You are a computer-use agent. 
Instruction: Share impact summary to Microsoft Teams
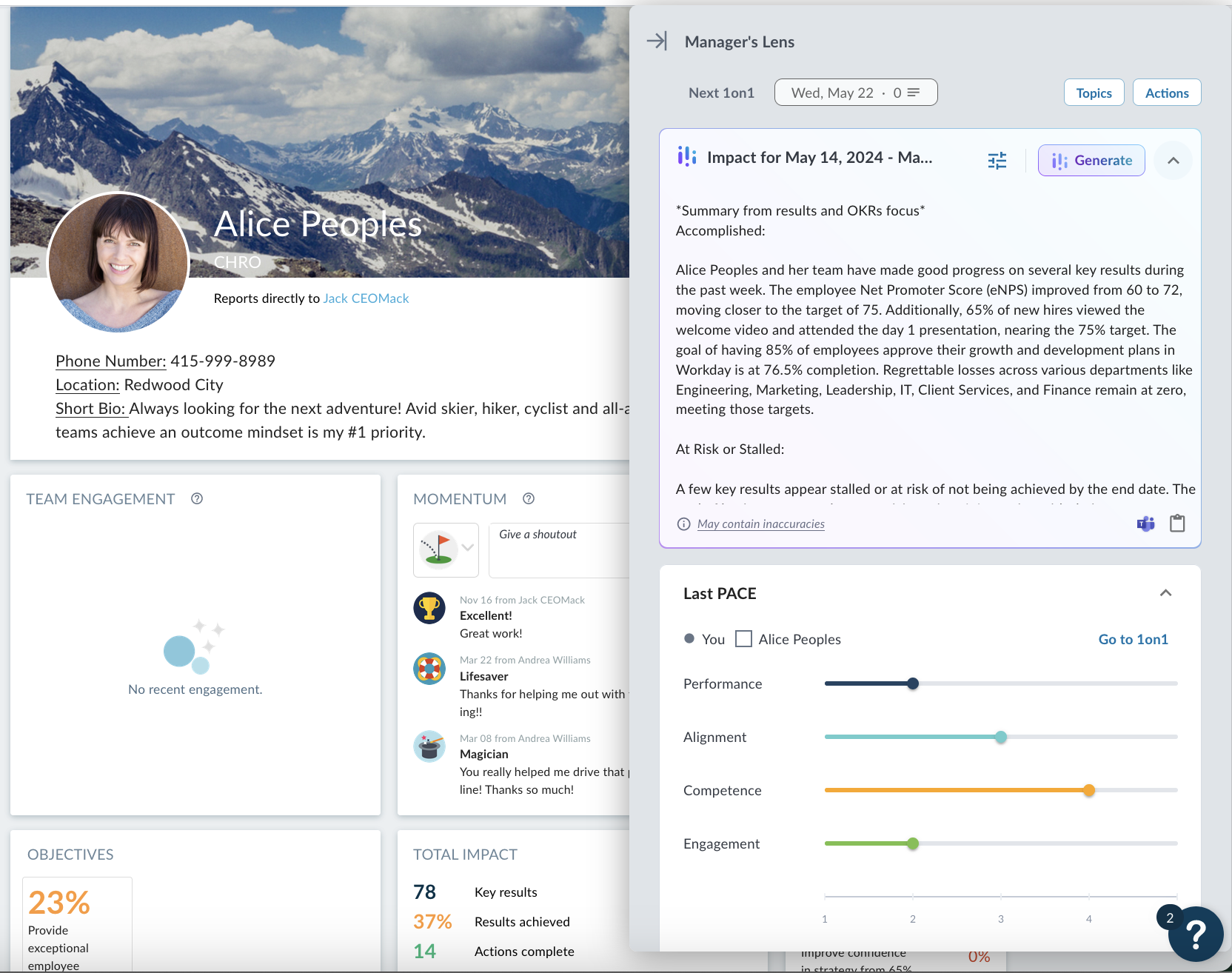[1145, 524]
